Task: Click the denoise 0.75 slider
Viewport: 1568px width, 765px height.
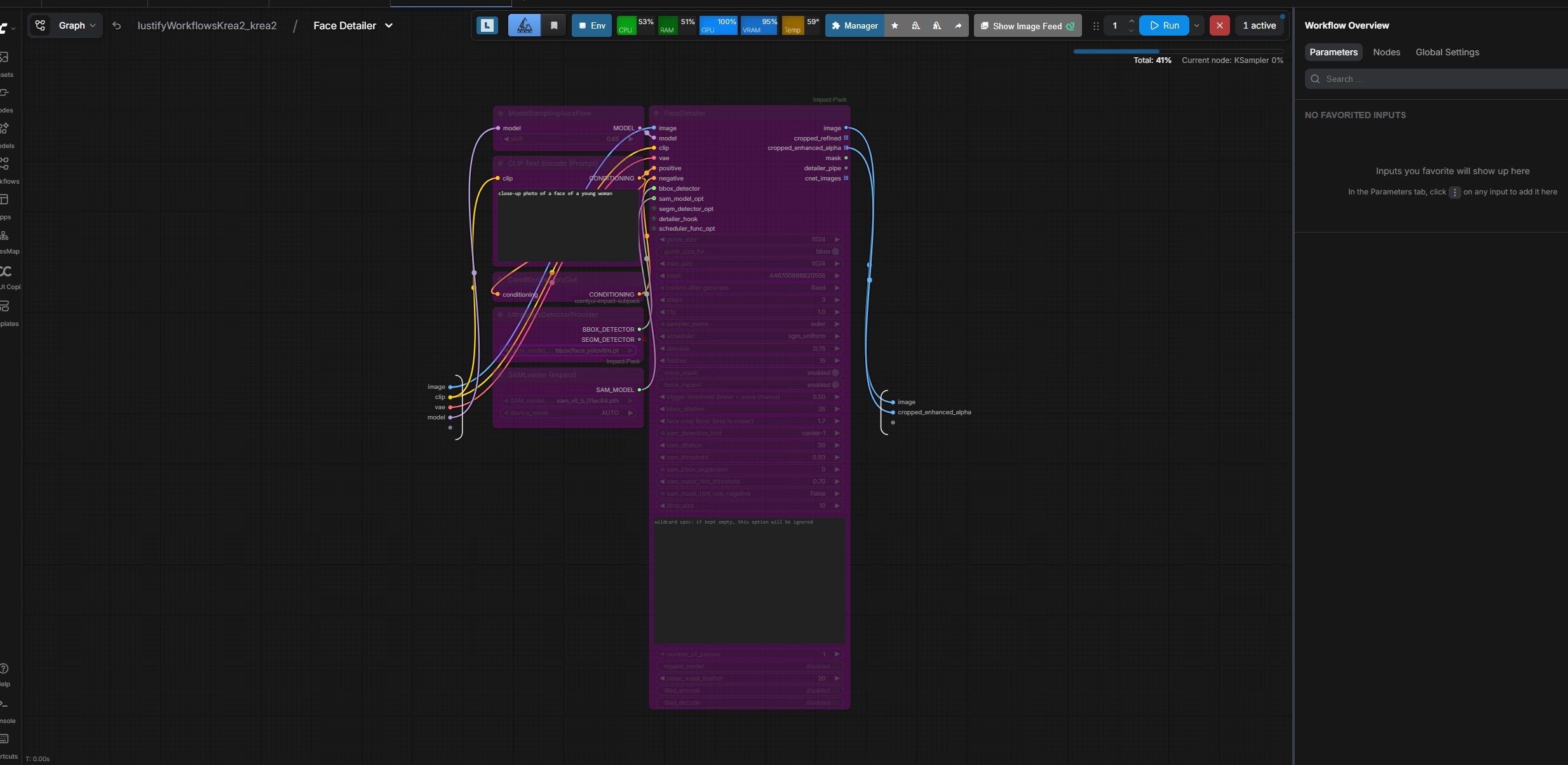Action: (x=750, y=349)
